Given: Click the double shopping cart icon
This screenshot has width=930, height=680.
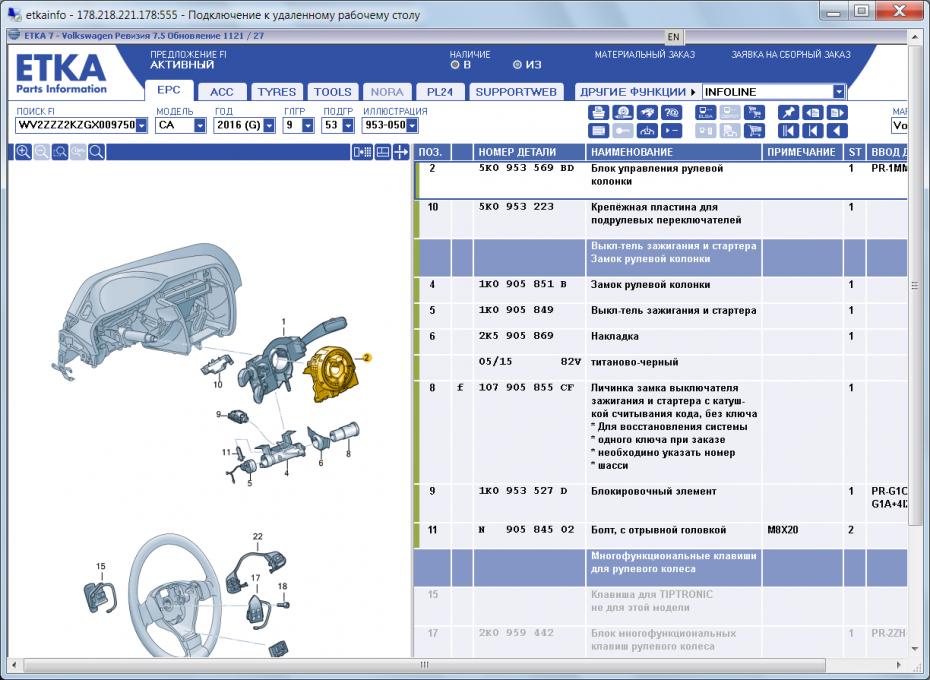Looking at the screenshot, I should (x=754, y=113).
